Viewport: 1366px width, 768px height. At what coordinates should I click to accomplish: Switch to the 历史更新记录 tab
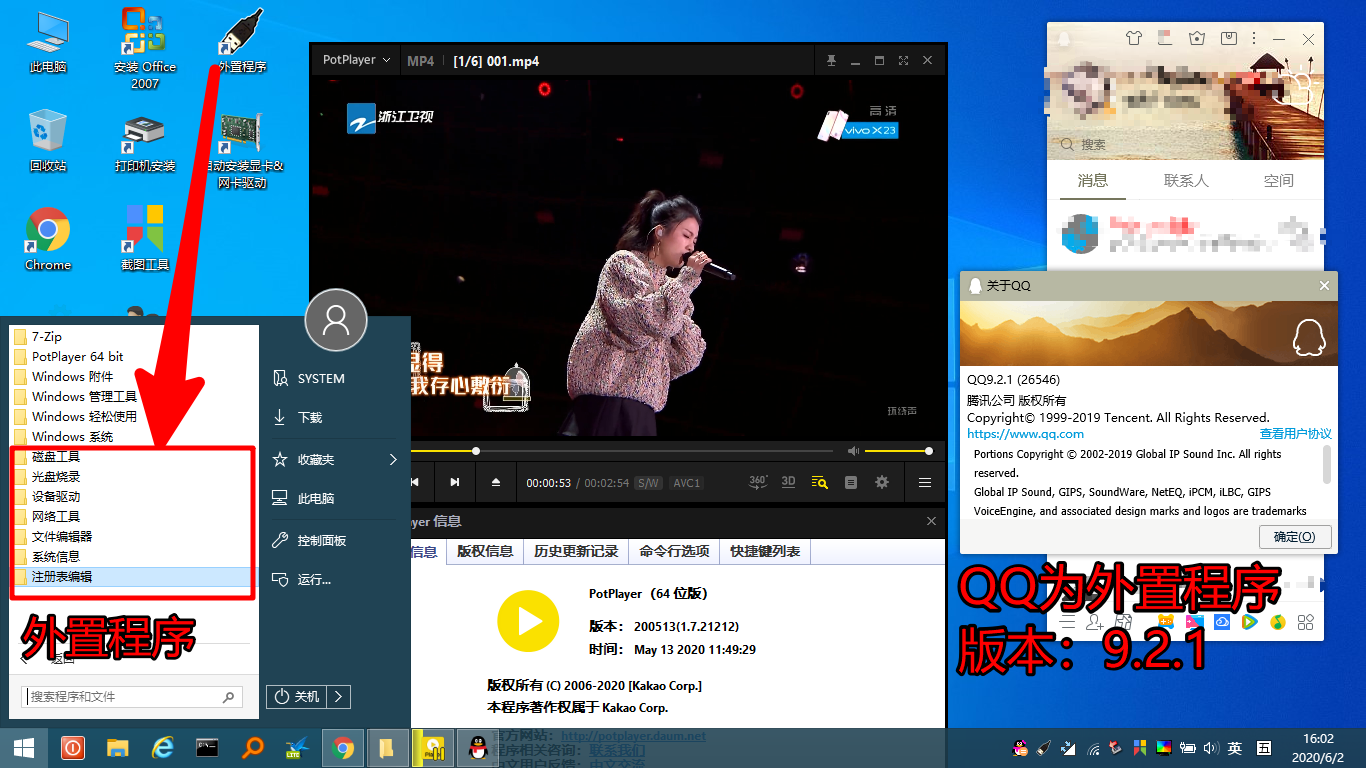pos(576,551)
